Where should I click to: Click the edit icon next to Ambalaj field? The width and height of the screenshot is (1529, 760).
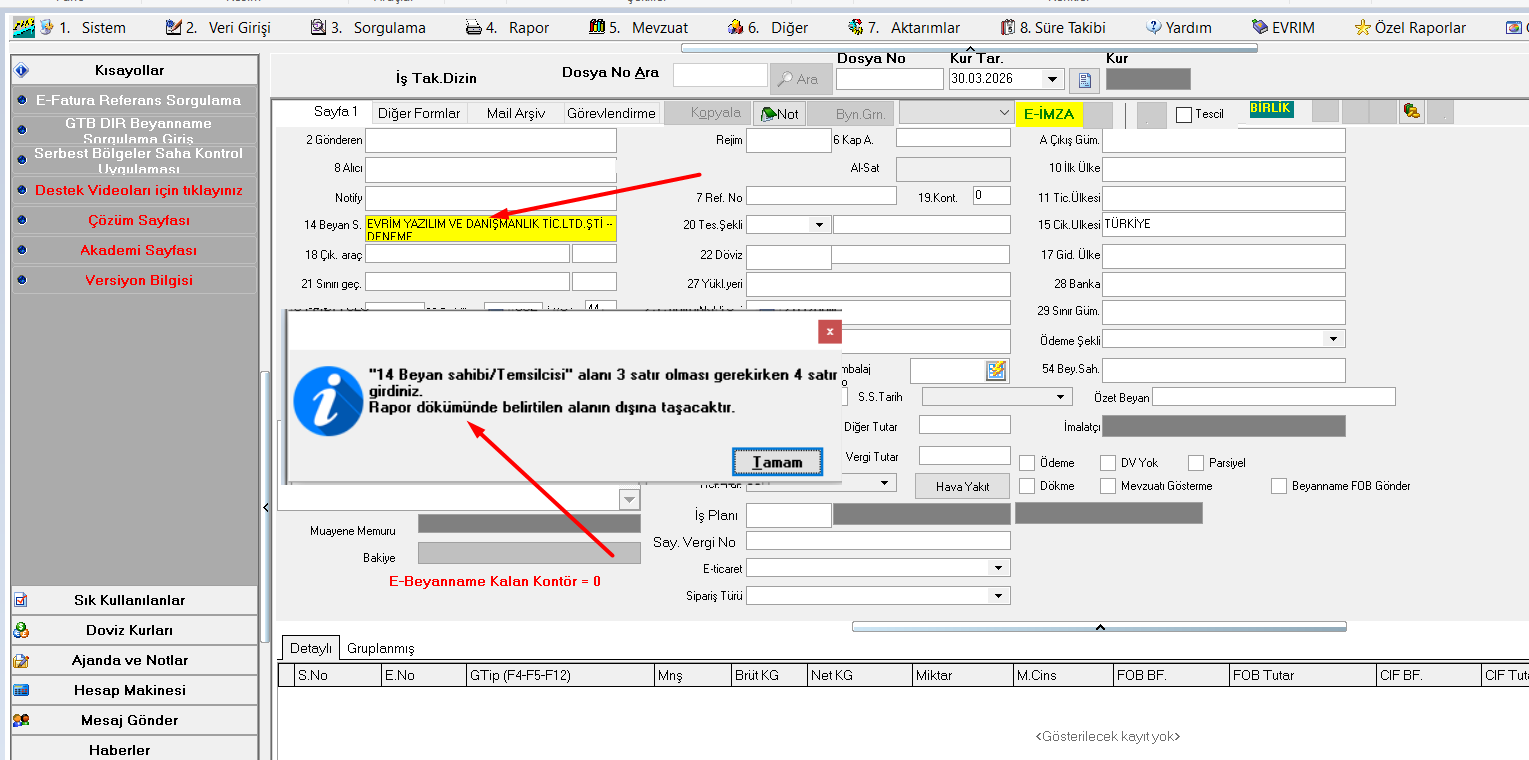point(996,371)
